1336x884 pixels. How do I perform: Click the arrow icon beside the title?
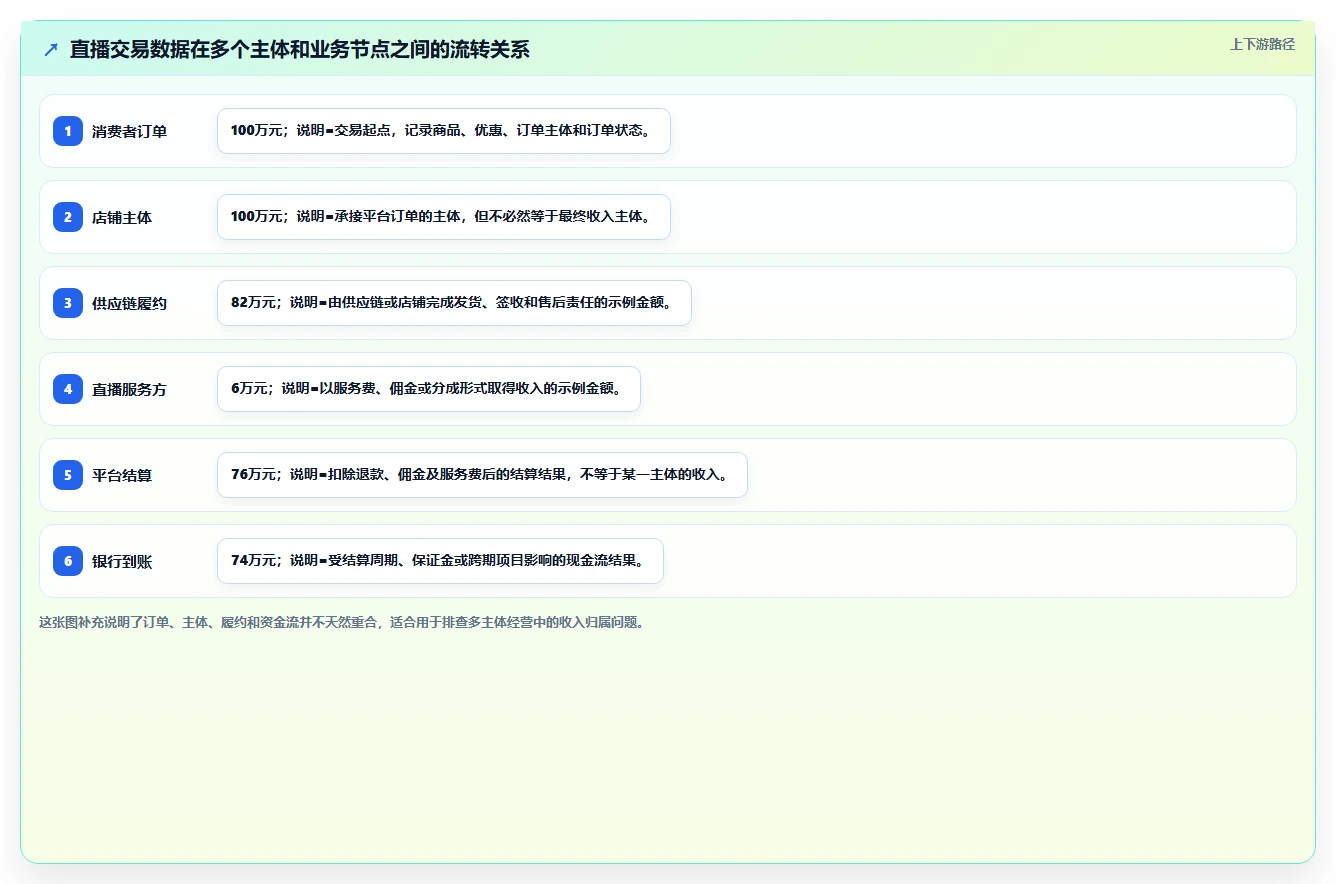point(51,49)
